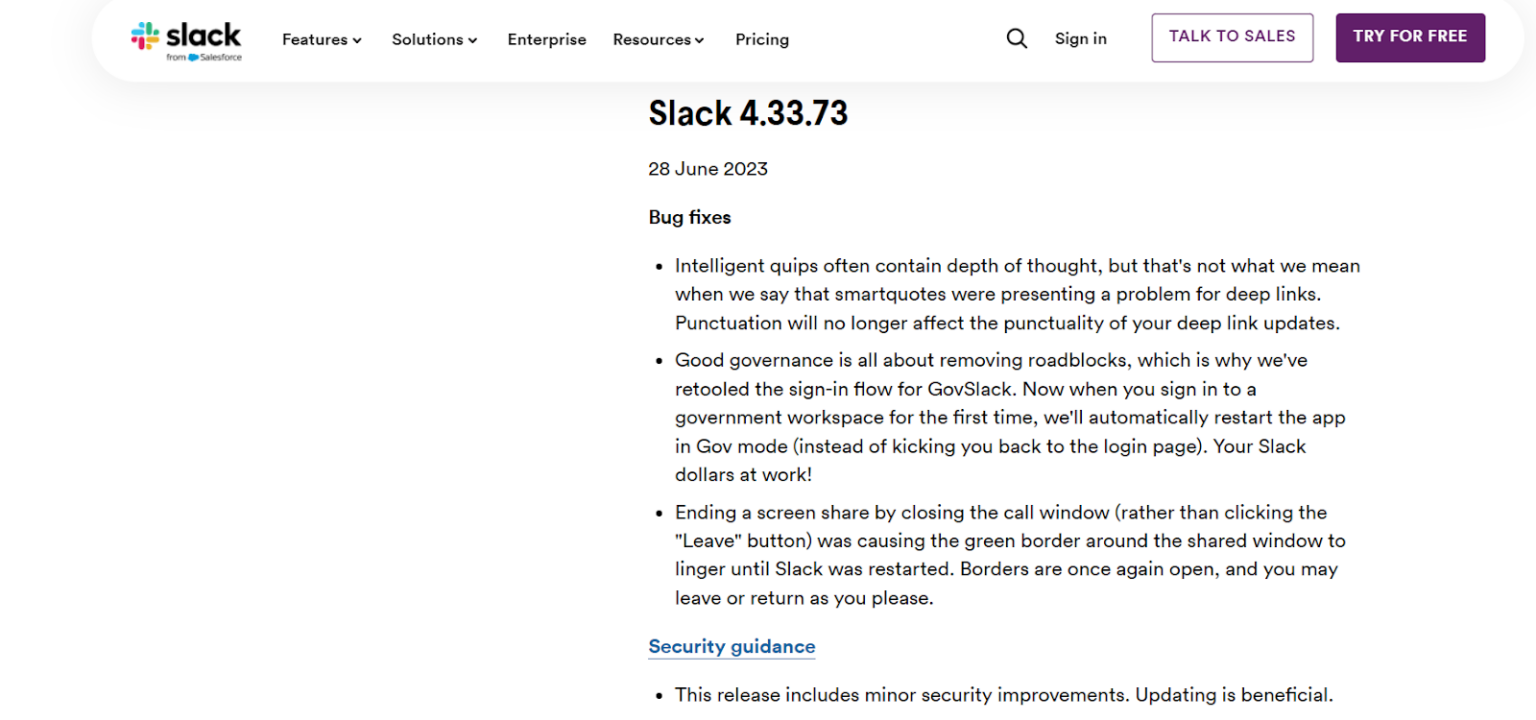This screenshot has height=720, width=1536.
Task: Open the Security guidance link
Action: tap(731, 646)
